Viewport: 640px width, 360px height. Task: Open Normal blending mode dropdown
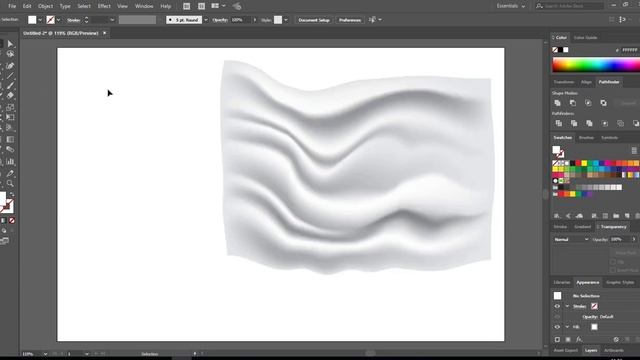[x=571, y=240]
